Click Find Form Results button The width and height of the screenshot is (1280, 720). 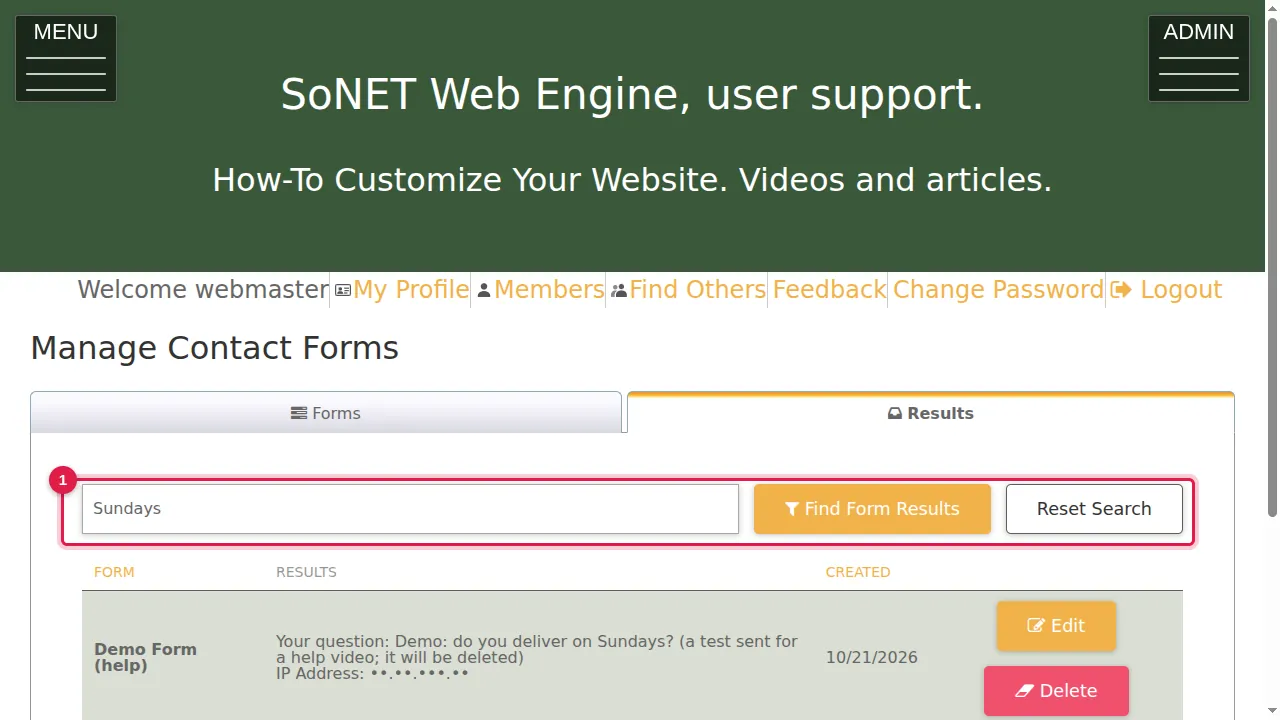[x=872, y=509]
